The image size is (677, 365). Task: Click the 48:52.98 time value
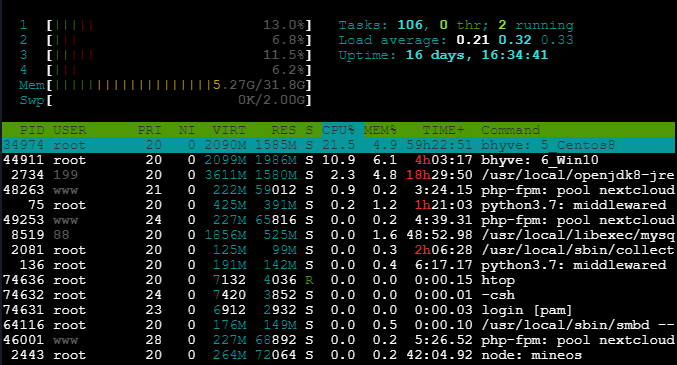439,235
